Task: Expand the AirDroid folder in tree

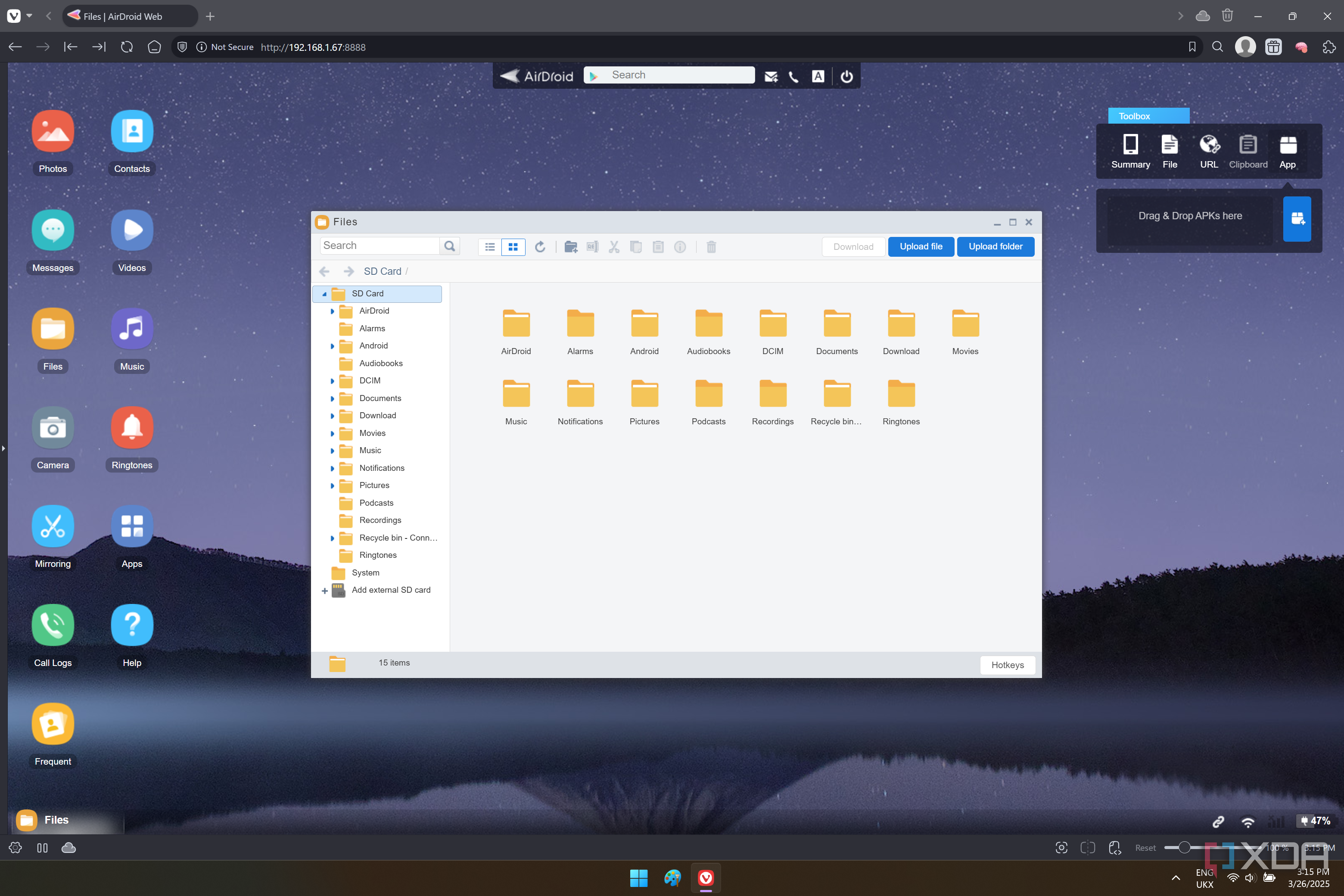Action: click(x=332, y=311)
